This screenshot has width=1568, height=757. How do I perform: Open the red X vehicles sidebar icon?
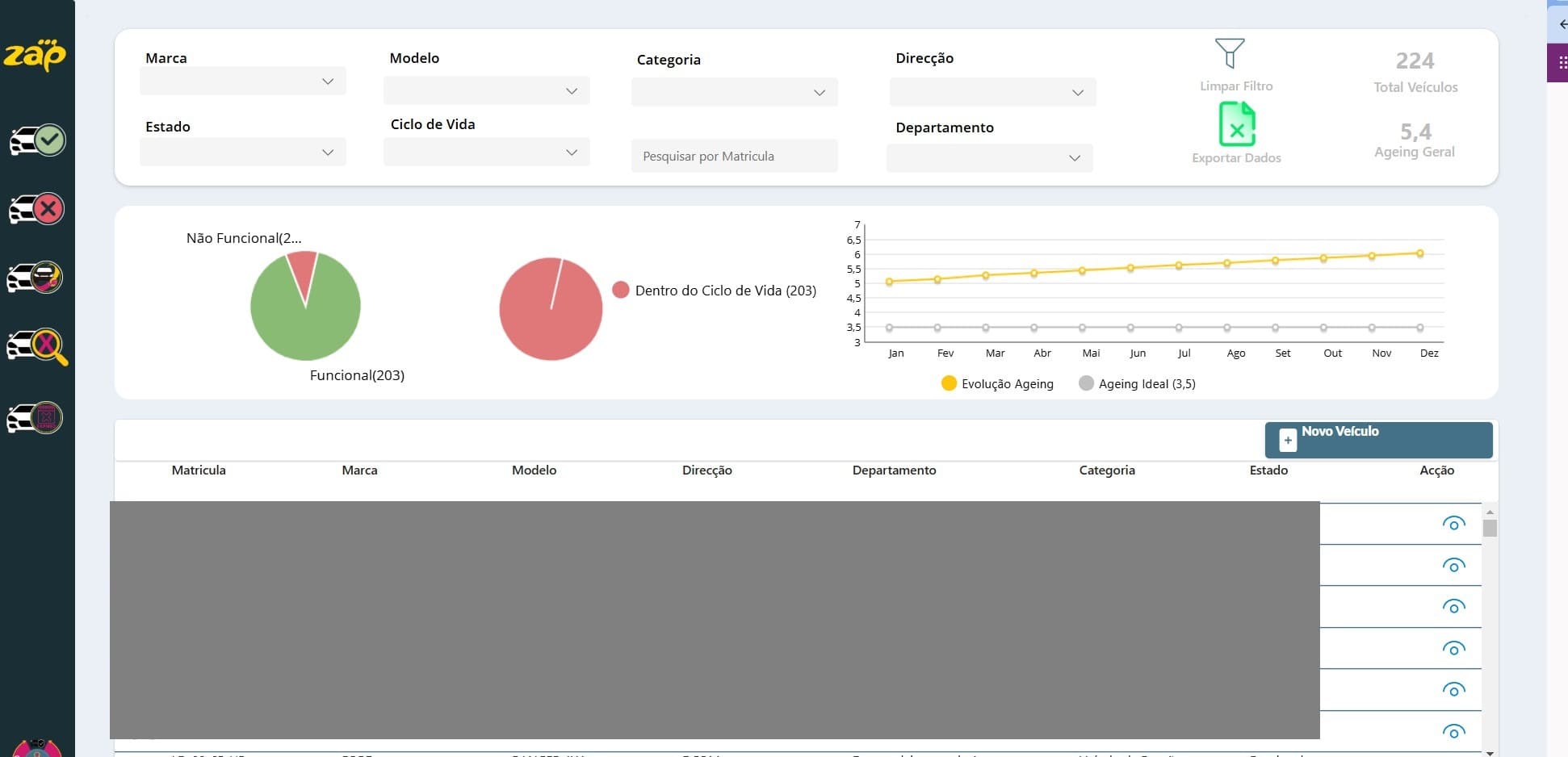[37, 209]
